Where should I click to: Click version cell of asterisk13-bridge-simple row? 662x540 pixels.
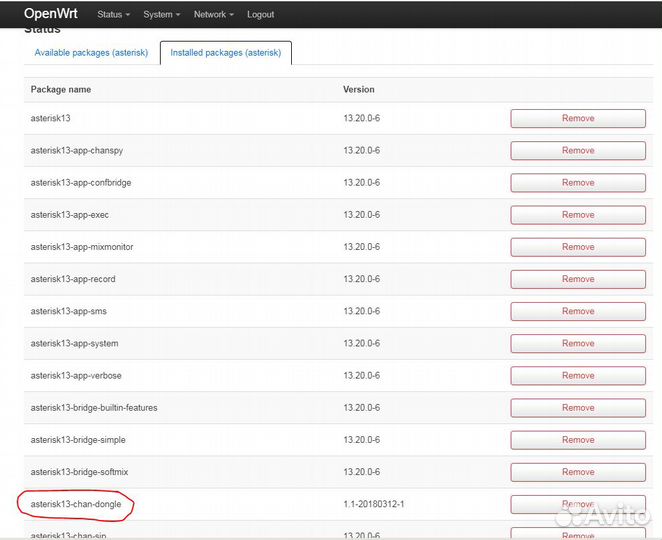tap(361, 440)
